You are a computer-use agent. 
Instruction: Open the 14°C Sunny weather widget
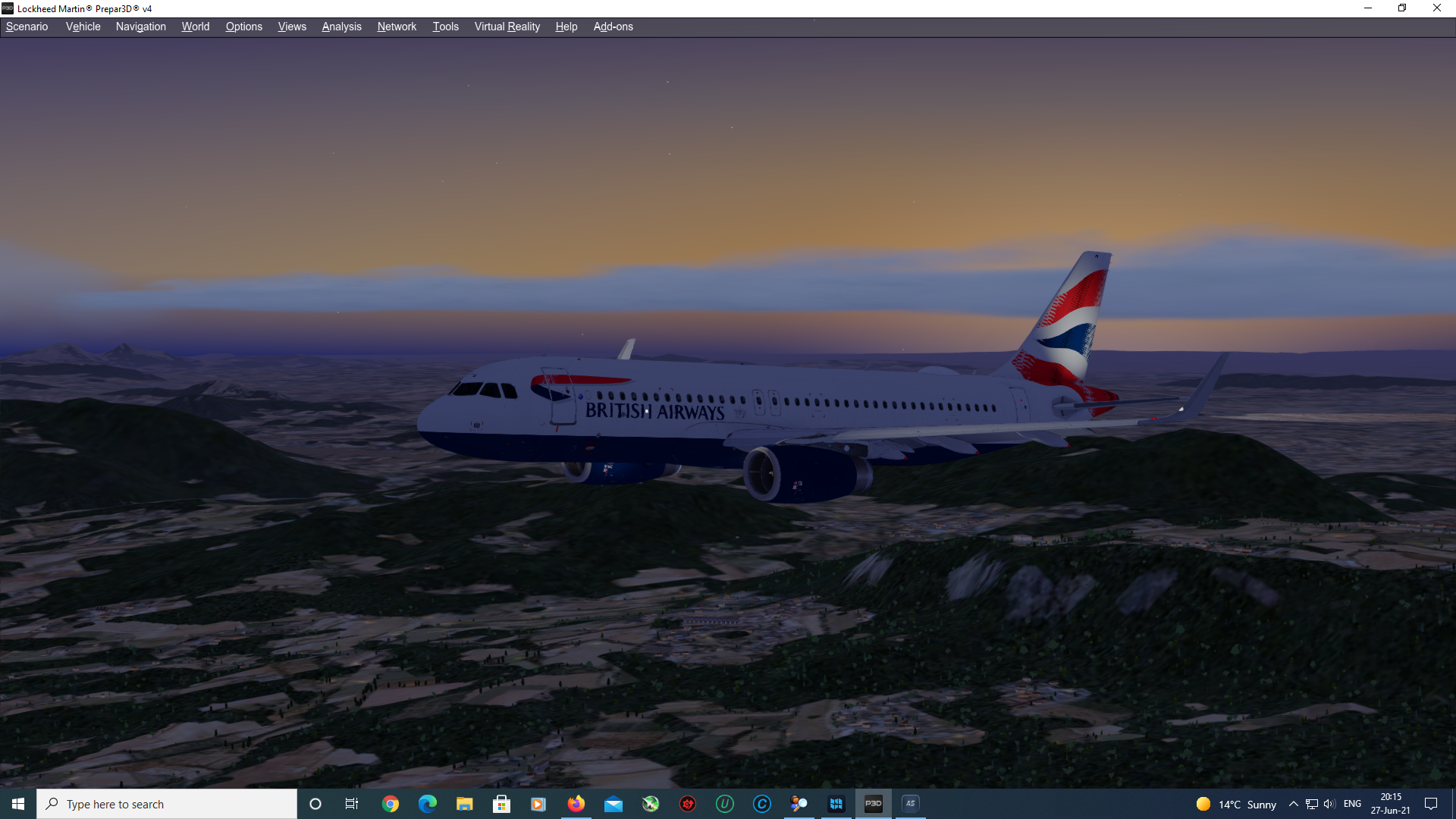[1236, 804]
